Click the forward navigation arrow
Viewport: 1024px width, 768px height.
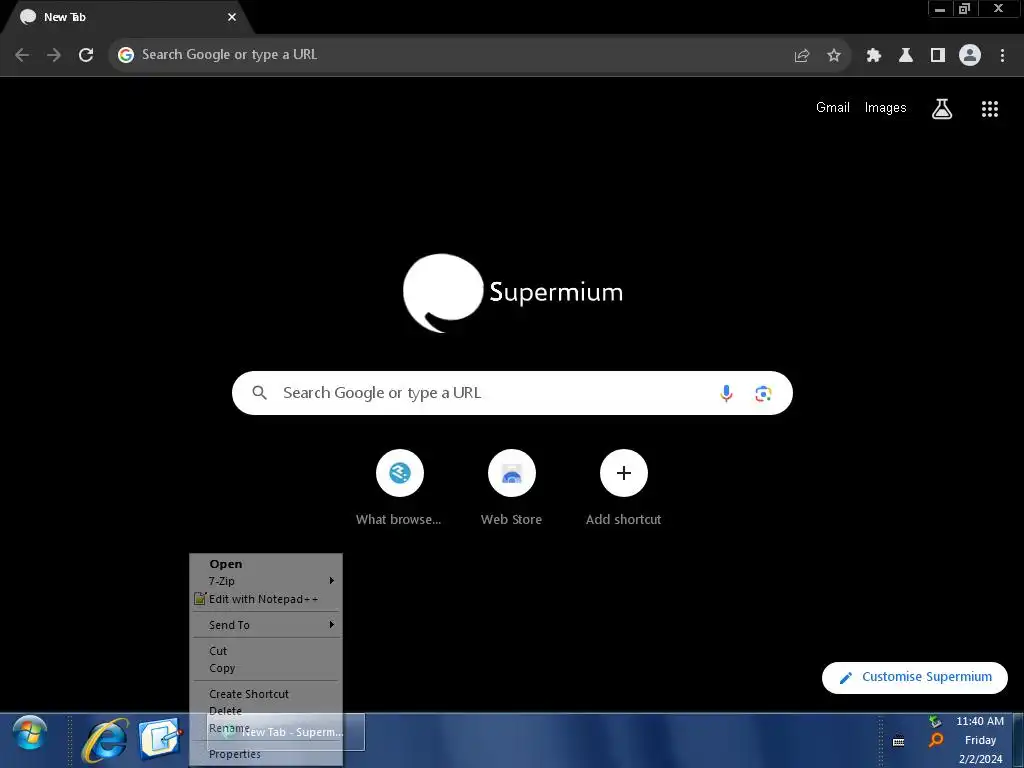tap(54, 55)
